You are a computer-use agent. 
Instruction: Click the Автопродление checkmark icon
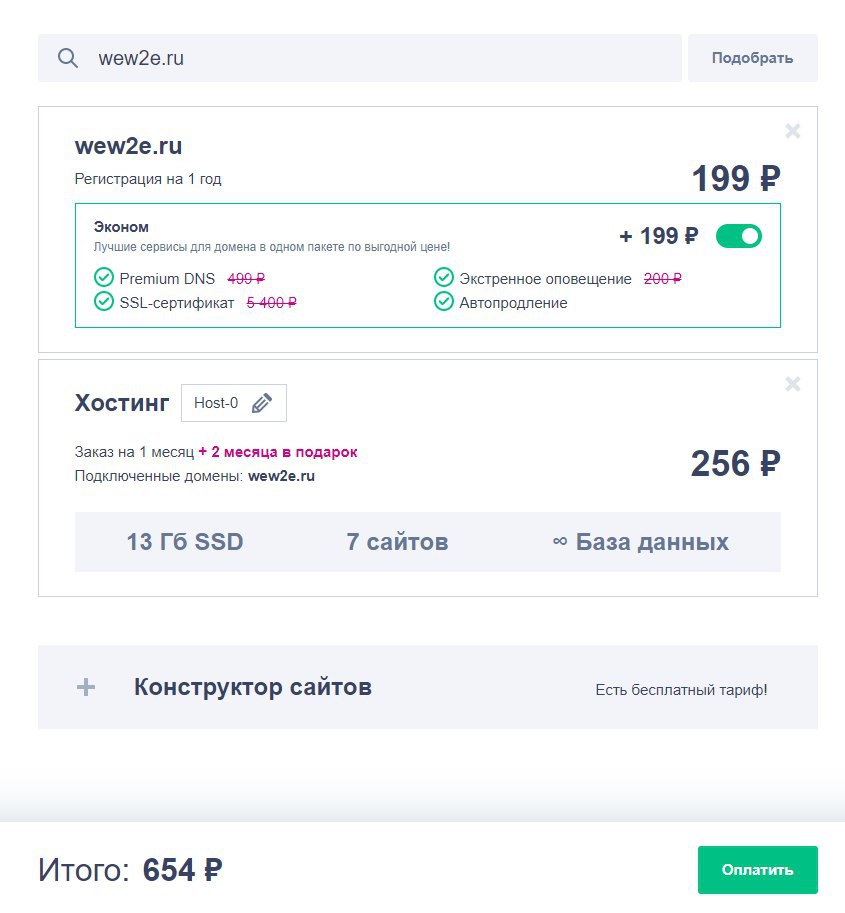pyautogui.click(x=444, y=301)
